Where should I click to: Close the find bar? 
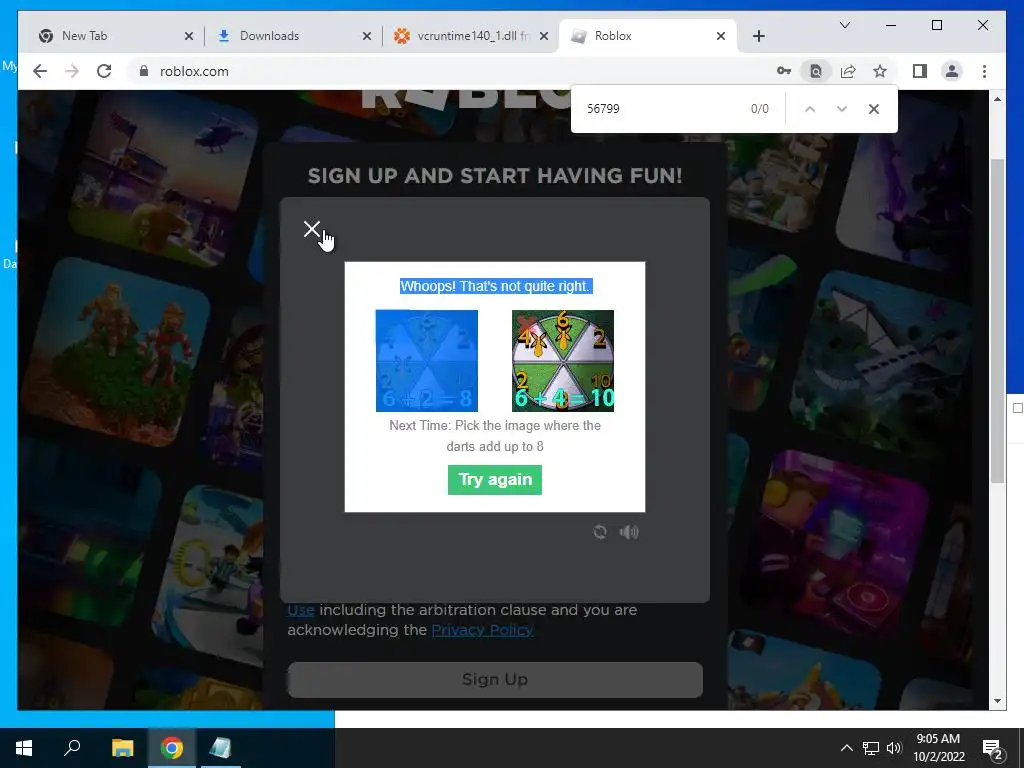pyautogui.click(x=874, y=109)
